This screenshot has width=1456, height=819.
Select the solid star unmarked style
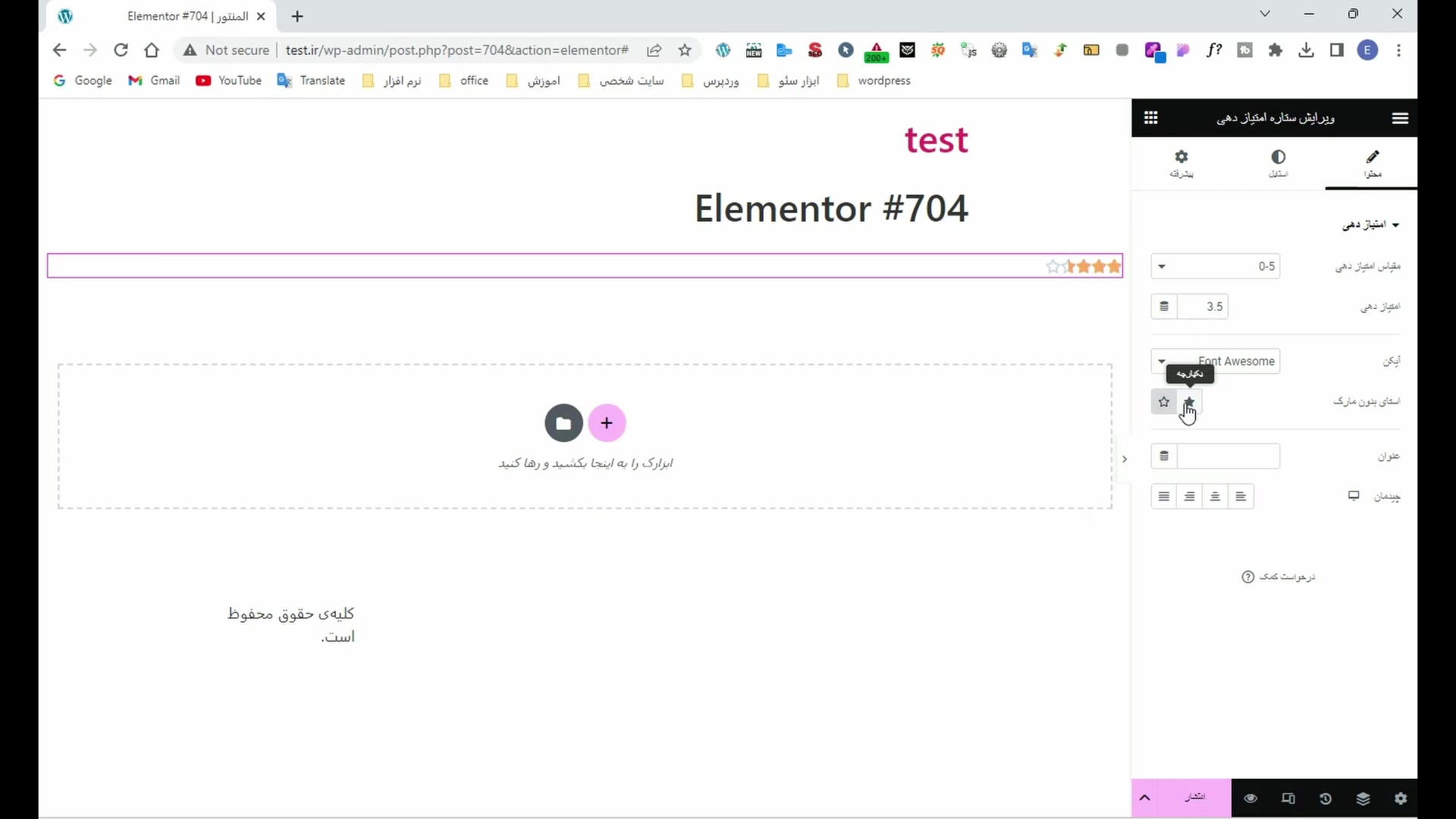point(1189,402)
